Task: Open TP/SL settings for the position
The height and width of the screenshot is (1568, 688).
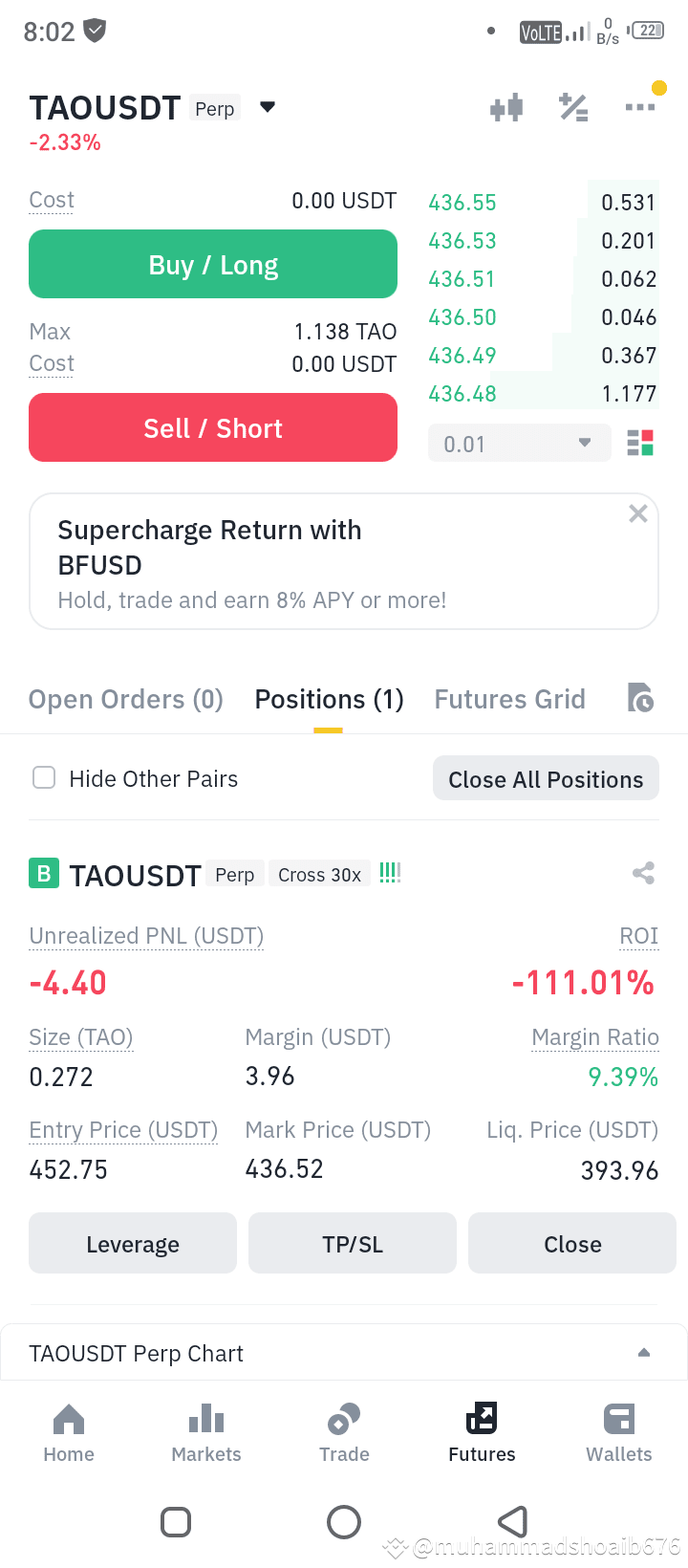Action: (353, 1243)
